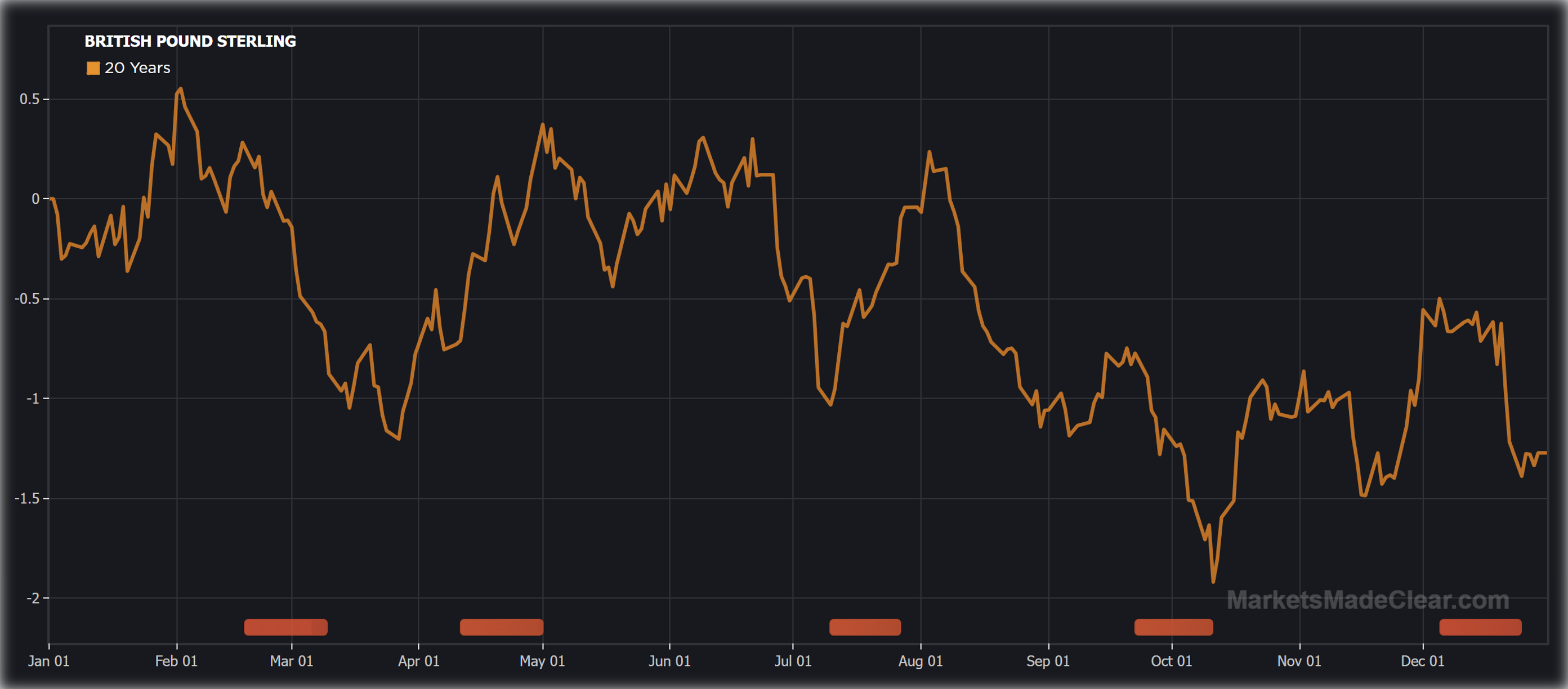The image size is (1568, 689).
Task: Click the -1.5 y-axis tick label
Action: tap(27, 499)
